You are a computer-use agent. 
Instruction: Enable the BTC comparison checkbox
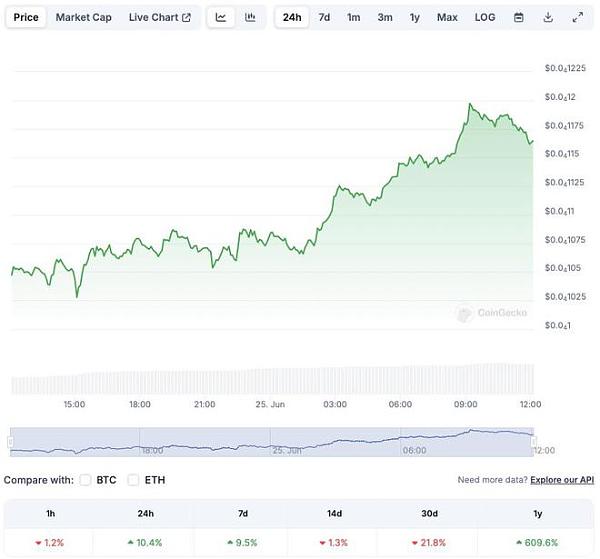pyautogui.click(x=85, y=480)
